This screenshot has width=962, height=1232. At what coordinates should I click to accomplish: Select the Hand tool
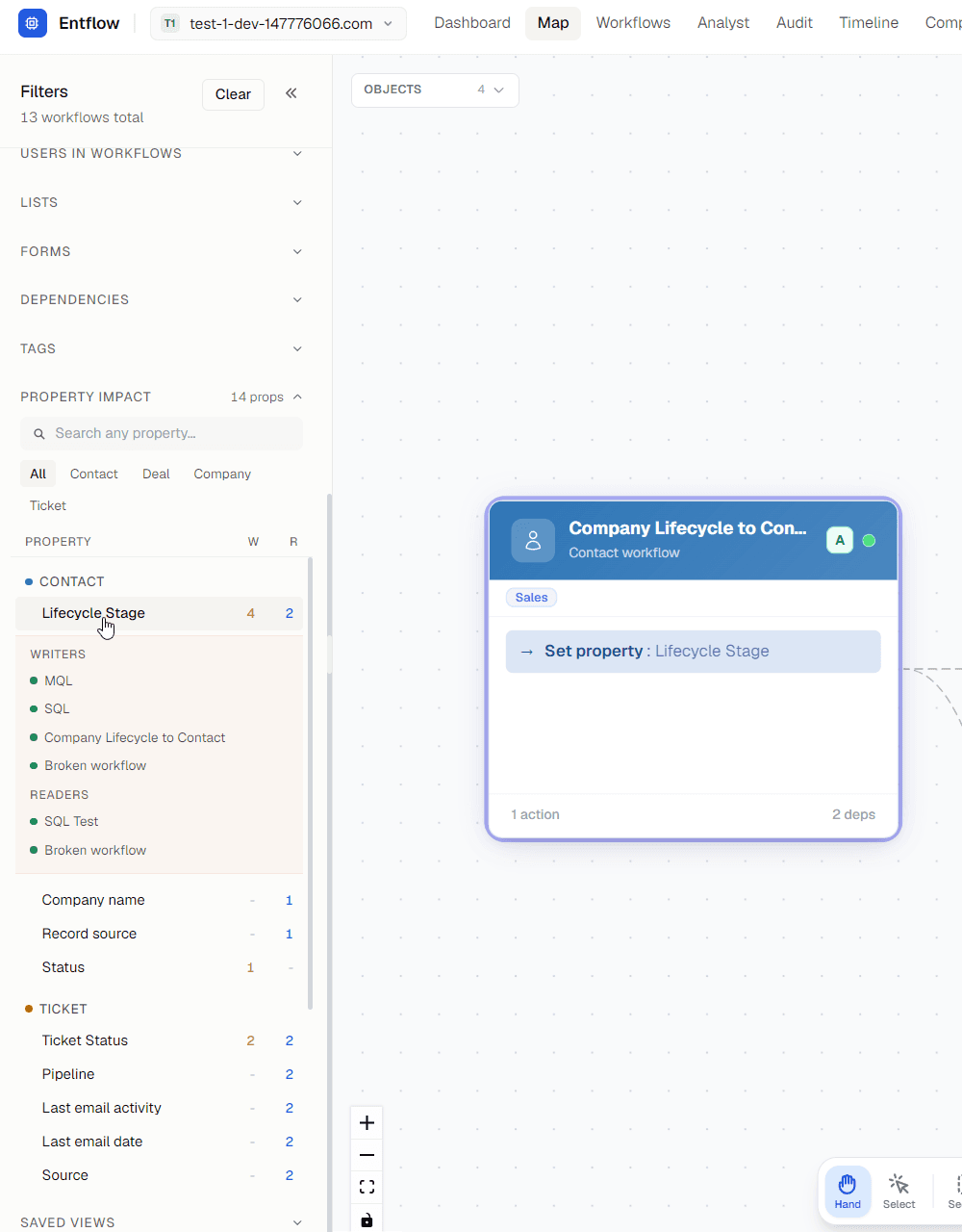(x=848, y=1192)
